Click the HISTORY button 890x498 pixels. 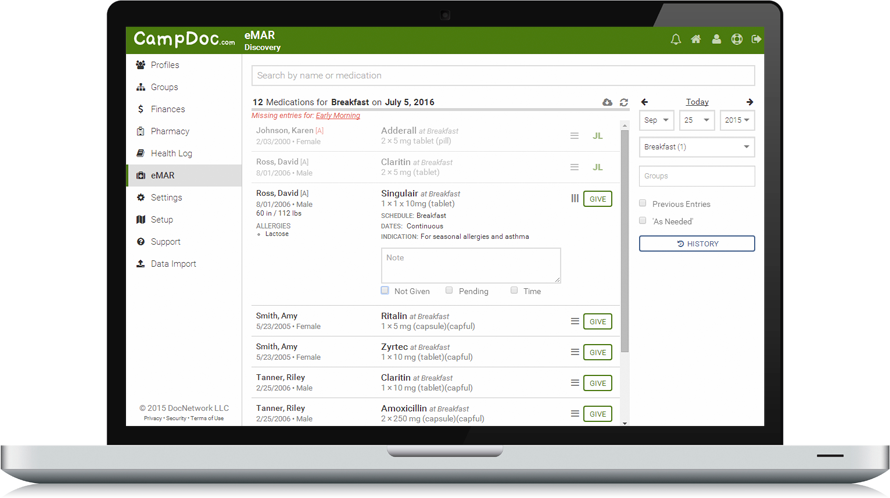click(x=697, y=244)
